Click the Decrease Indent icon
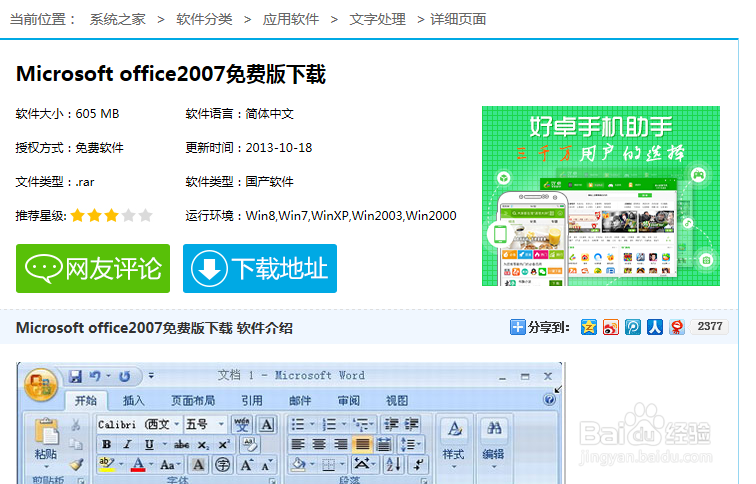This screenshot has height=484, width=756. (391, 424)
